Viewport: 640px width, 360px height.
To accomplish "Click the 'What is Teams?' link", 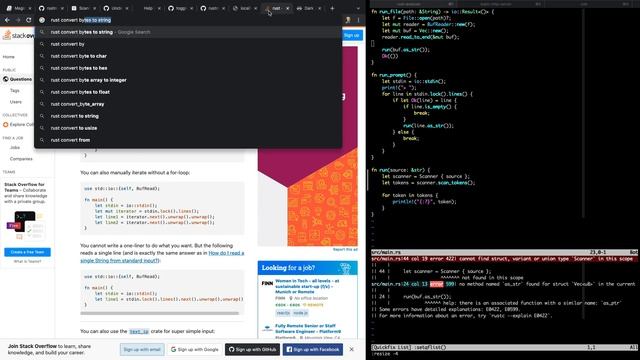I will (x=27, y=261).
